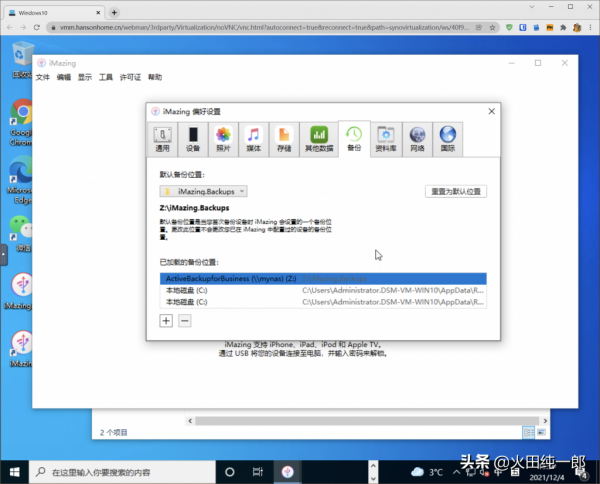Go back in the browser
This screenshot has width=600, height=484.
(10, 27)
